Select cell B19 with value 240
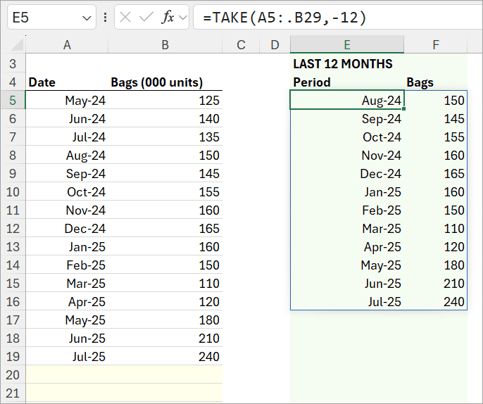The height and width of the screenshot is (404, 483). [x=165, y=356]
